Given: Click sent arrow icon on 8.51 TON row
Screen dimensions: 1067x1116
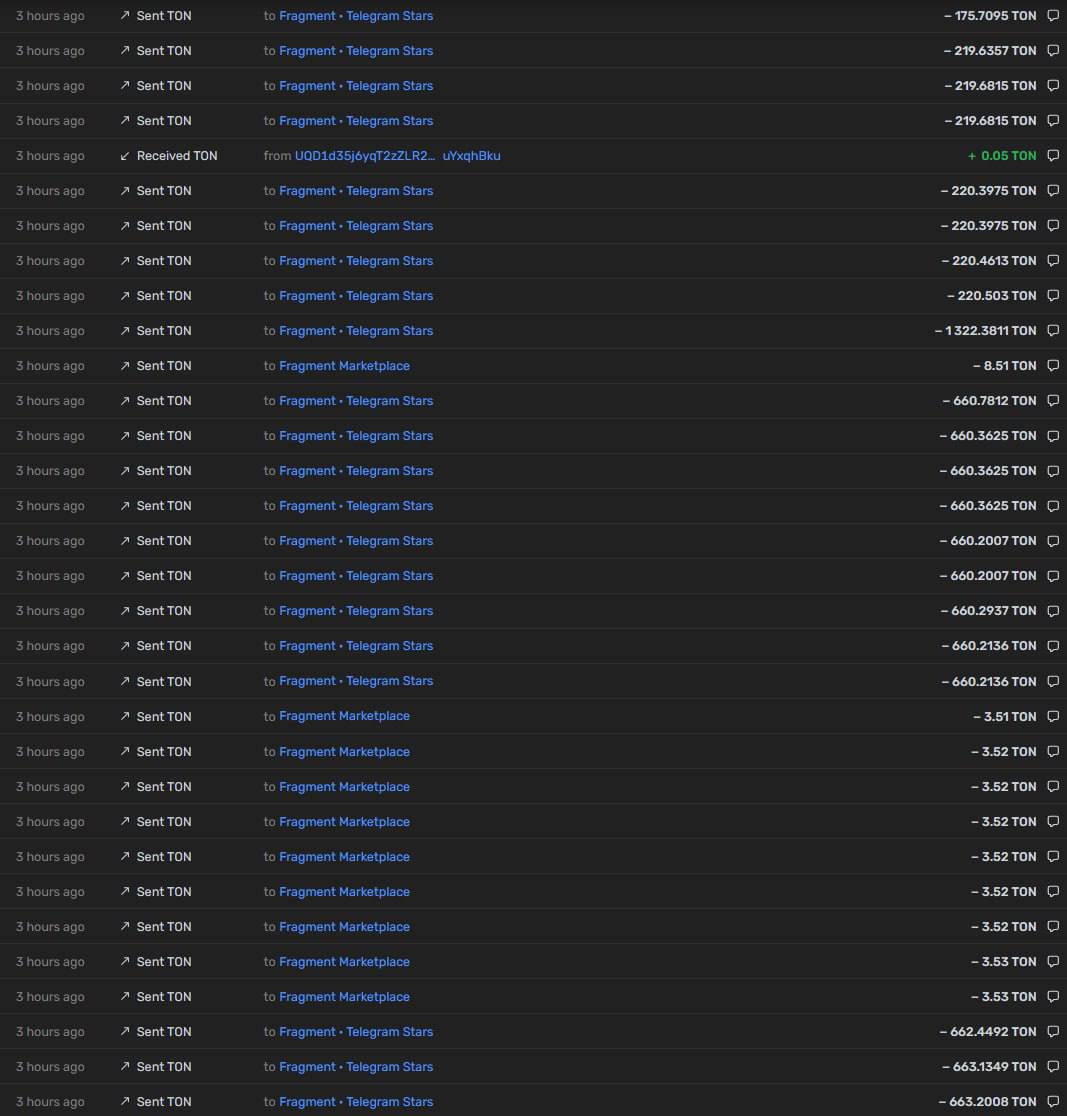Looking at the screenshot, I should pos(125,365).
